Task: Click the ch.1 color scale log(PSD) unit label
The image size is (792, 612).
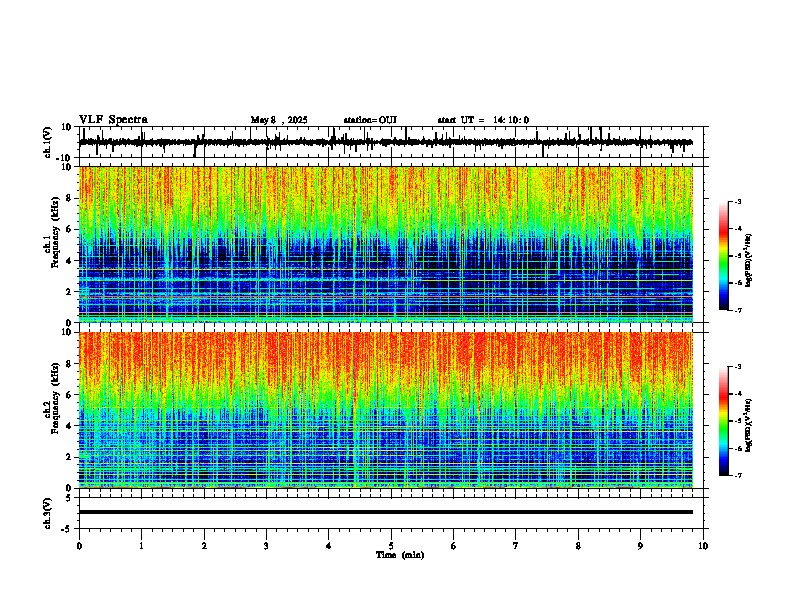Action: [x=749, y=260]
